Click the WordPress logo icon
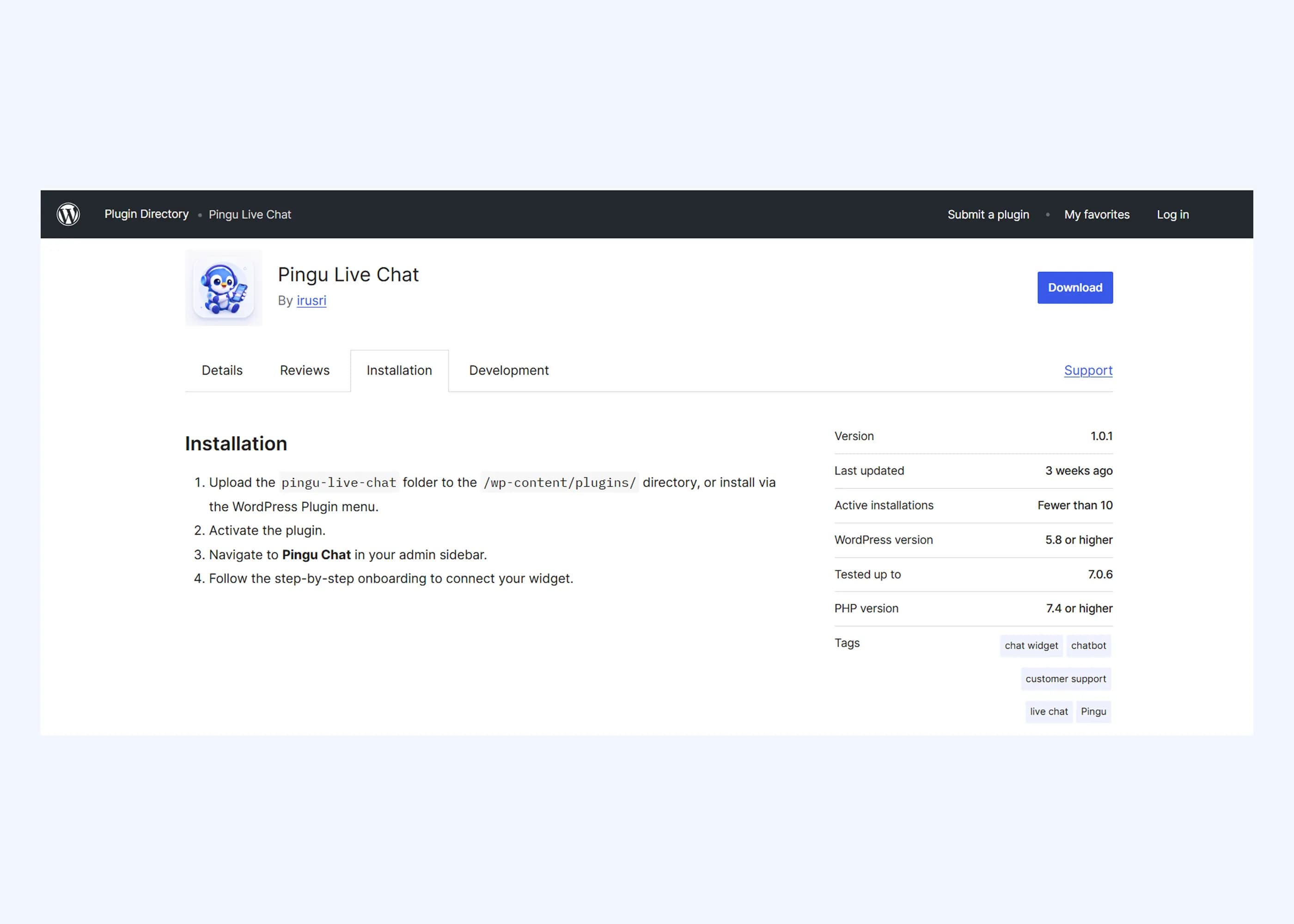Image resolution: width=1294 pixels, height=924 pixels. click(68, 214)
